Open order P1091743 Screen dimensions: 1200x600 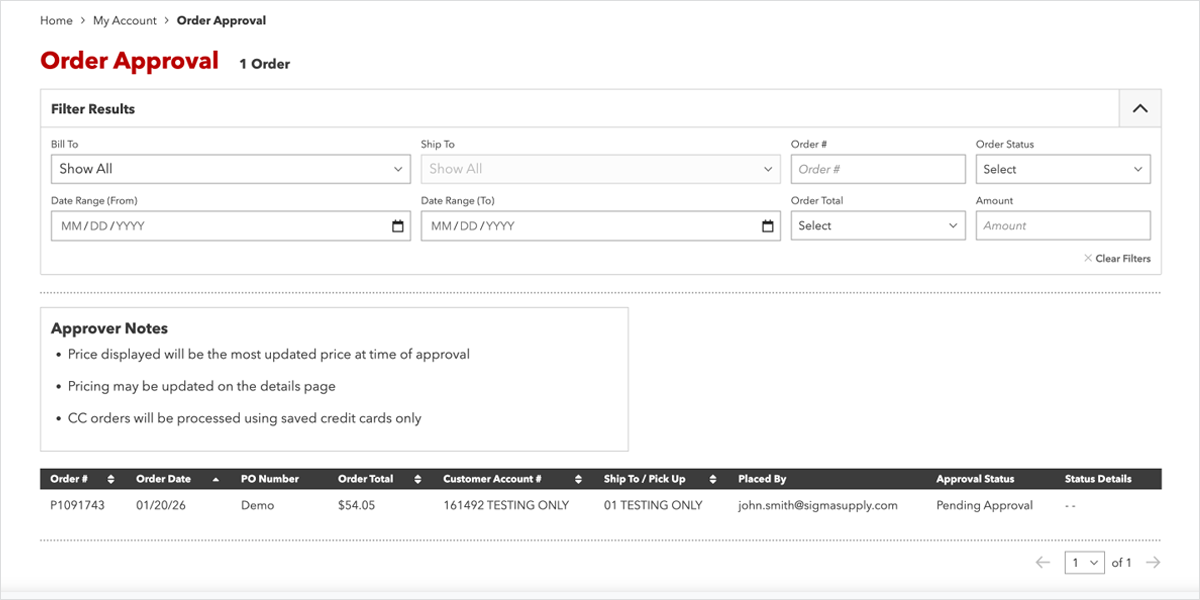tap(77, 506)
